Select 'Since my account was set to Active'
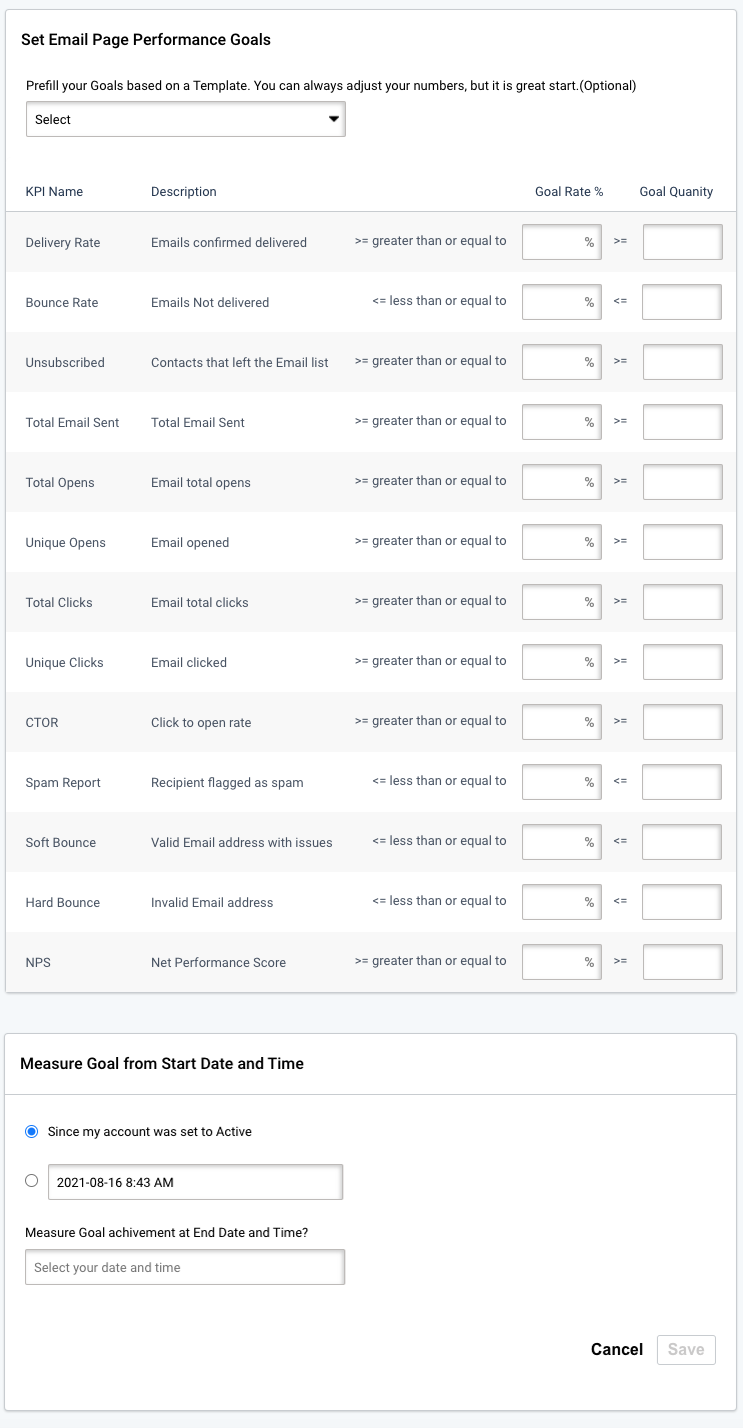743x1428 pixels. pyautogui.click(x=30, y=1131)
